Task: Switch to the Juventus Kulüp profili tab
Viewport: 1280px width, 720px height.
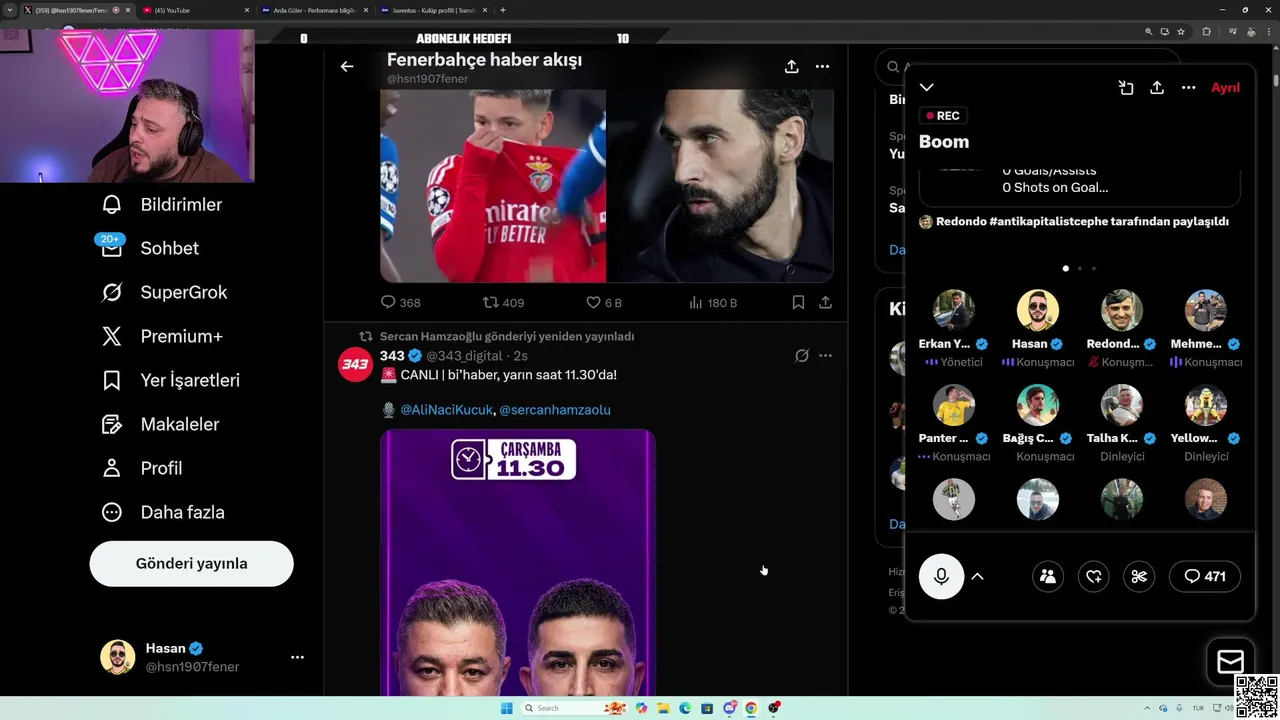Action: click(433, 10)
